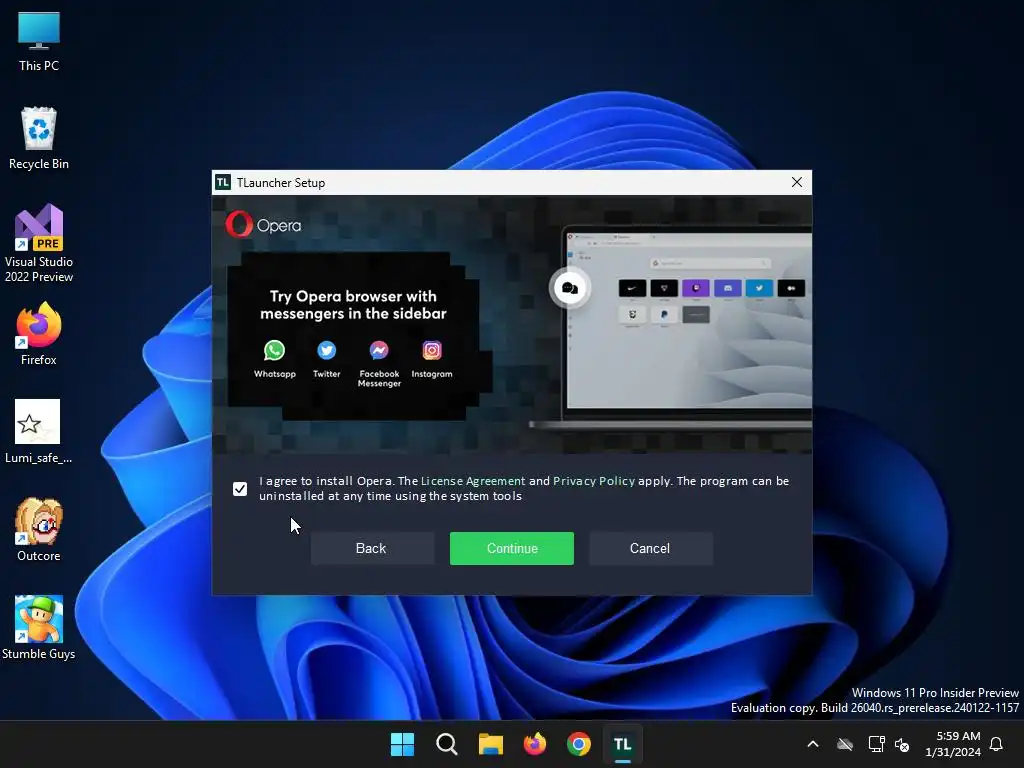The image size is (1024, 768).
Task: Select the Stumble Guys desktop shortcut
Action: click(x=39, y=628)
